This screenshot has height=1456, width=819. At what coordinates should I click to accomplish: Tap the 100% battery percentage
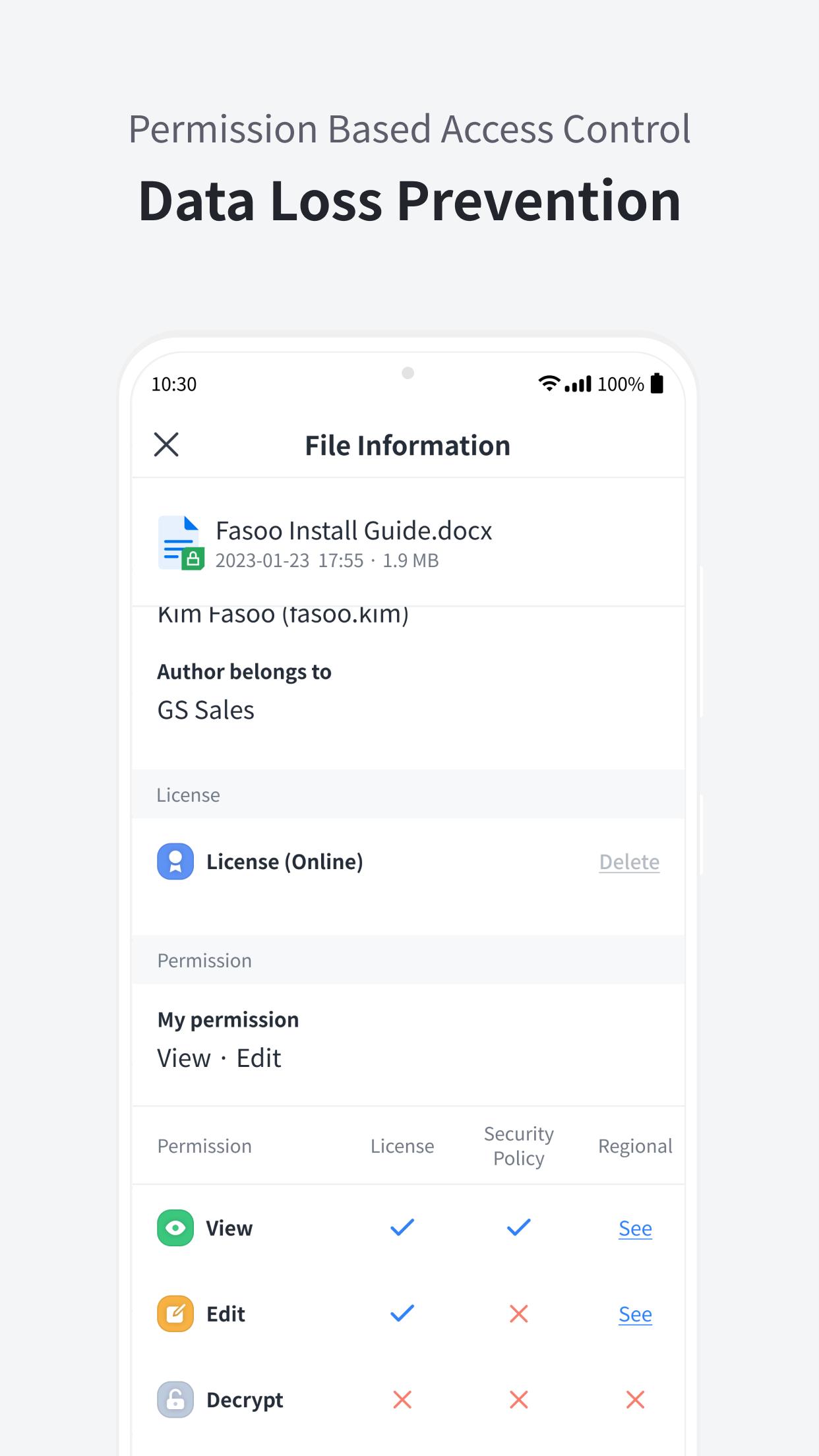click(621, 384)
